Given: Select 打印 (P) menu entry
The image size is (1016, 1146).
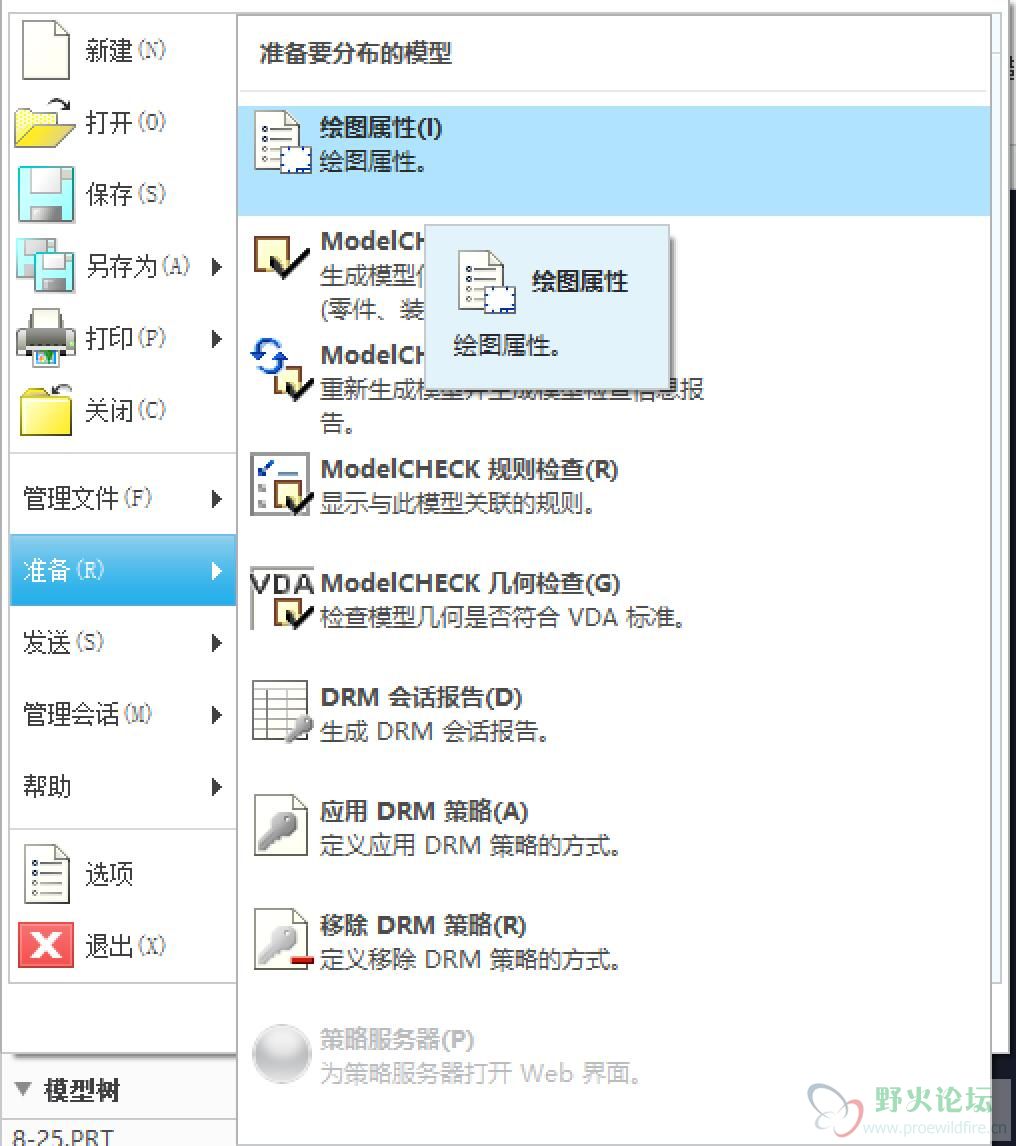Looking at the screenshot, I should tap(125, 338).
